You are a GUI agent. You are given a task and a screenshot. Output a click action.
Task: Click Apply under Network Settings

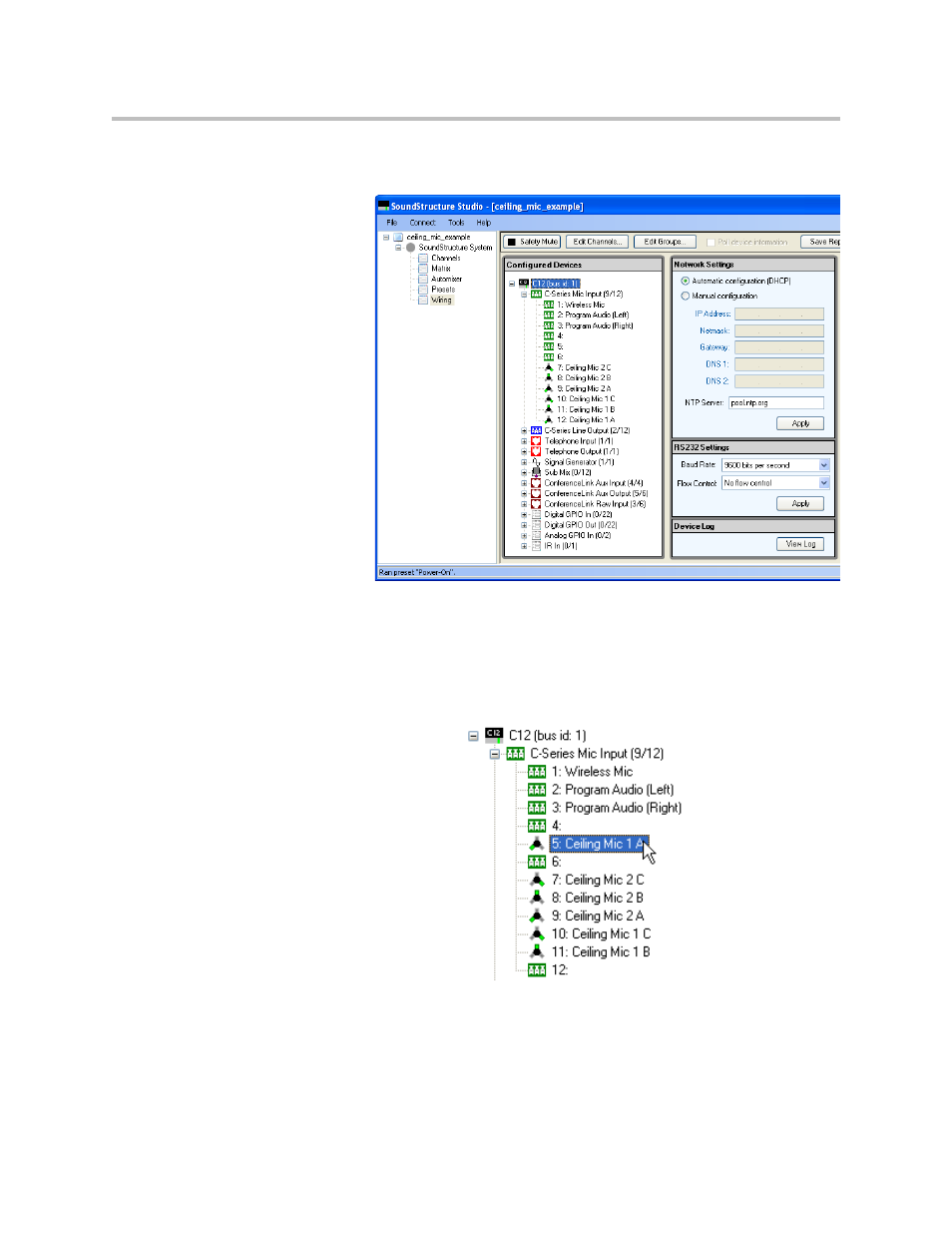(x=800, y=423)
